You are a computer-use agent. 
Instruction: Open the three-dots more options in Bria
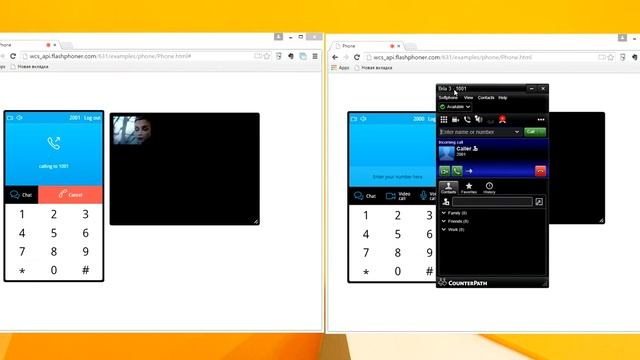point(541,120)
